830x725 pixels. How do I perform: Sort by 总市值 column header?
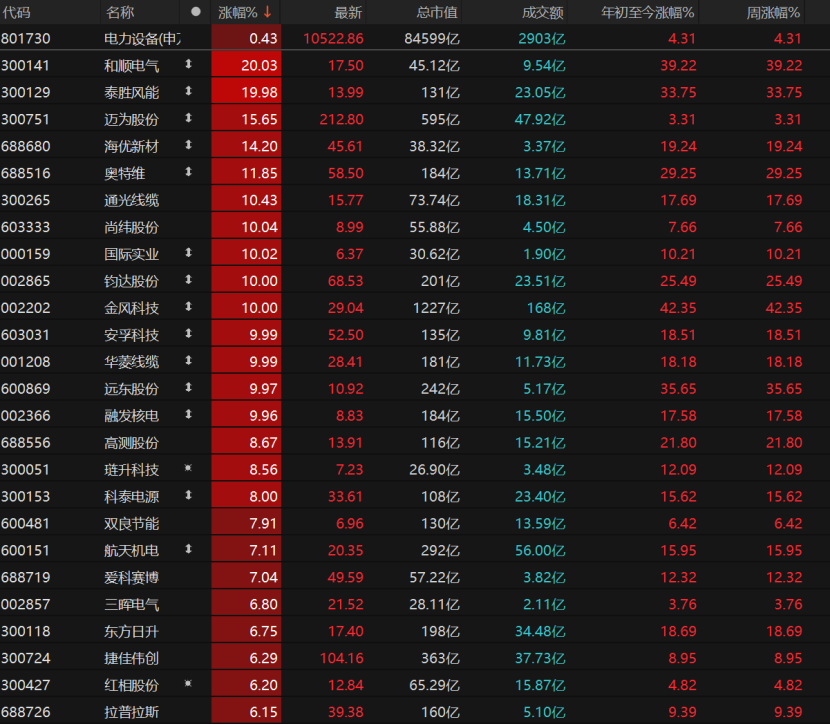pyautogui.click(x=437, y=12)
